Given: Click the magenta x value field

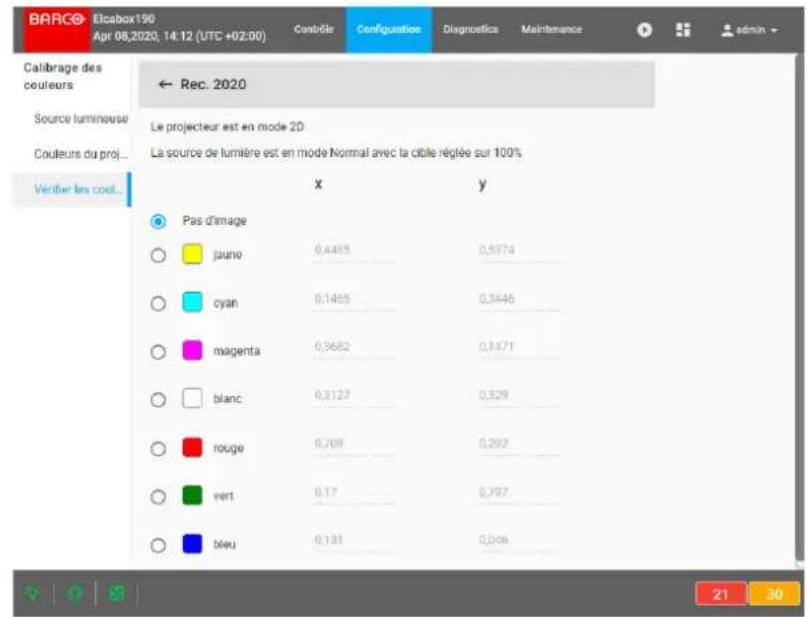Looking at the screenshot, I should (355, 347).
